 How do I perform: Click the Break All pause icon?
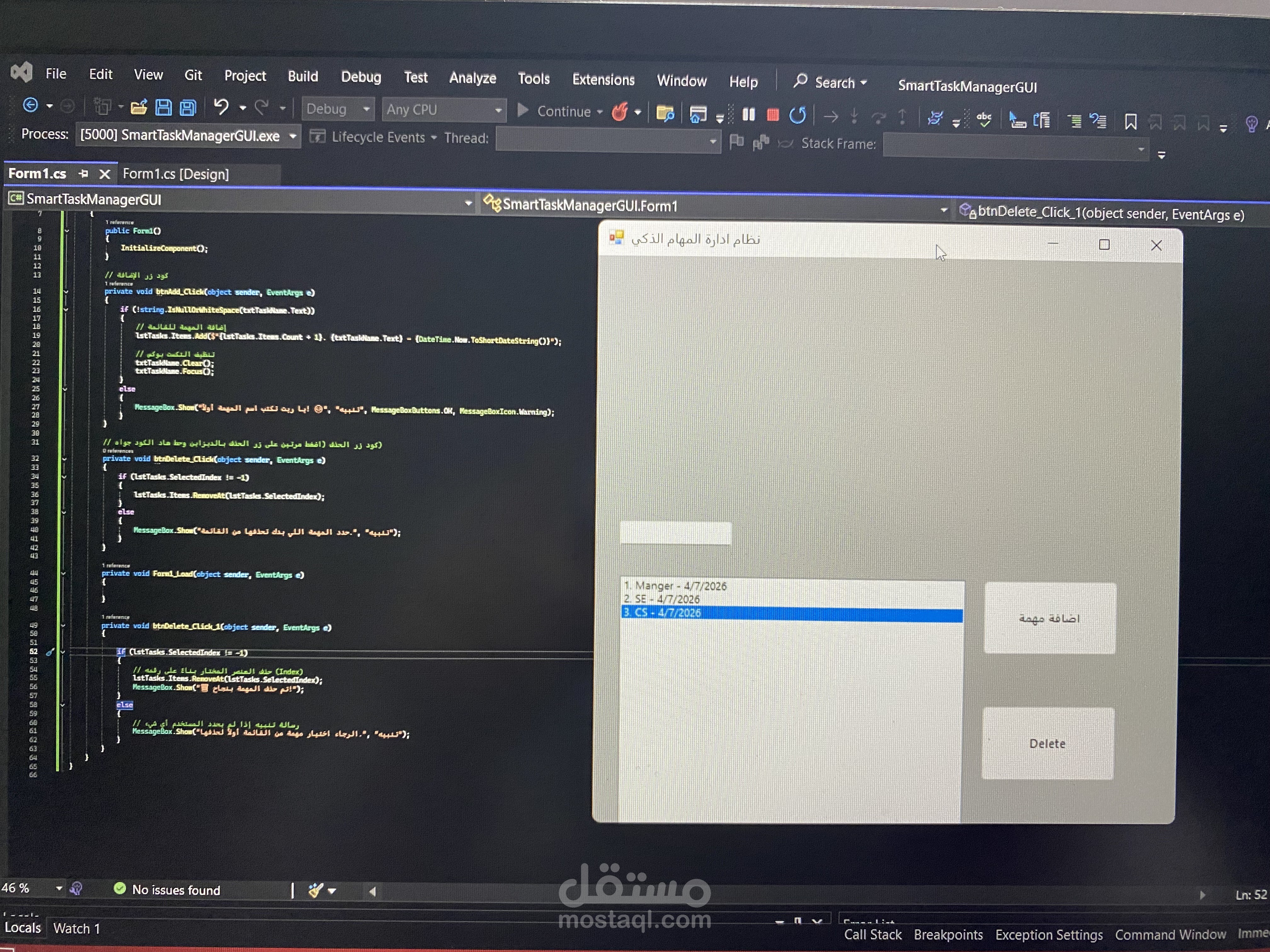[x=749, y=115]
